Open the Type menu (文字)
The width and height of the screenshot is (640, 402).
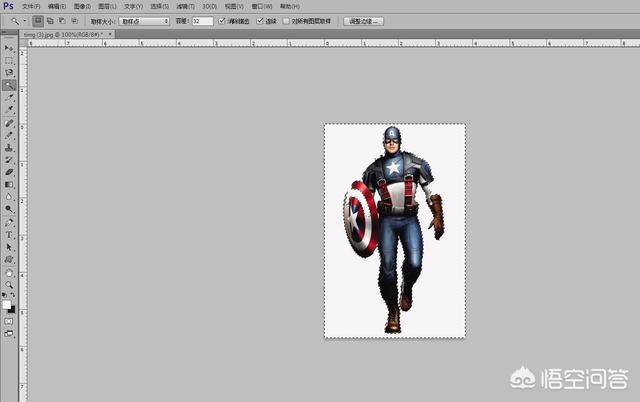(x=133, y=7)
